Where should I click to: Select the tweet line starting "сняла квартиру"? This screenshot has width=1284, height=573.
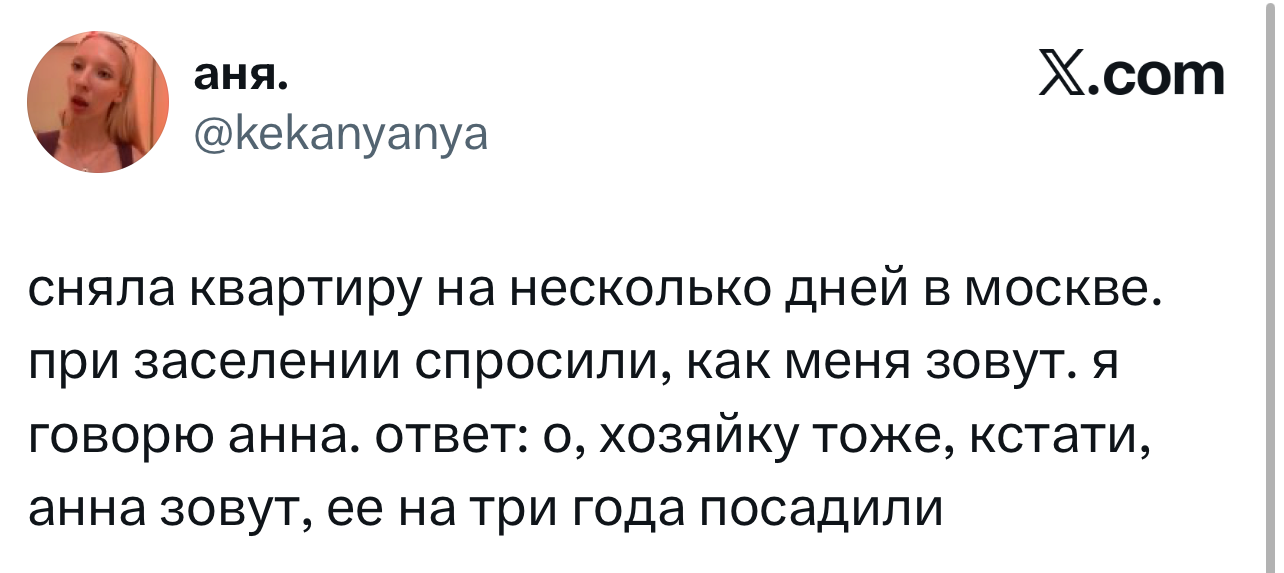(595, 292)
